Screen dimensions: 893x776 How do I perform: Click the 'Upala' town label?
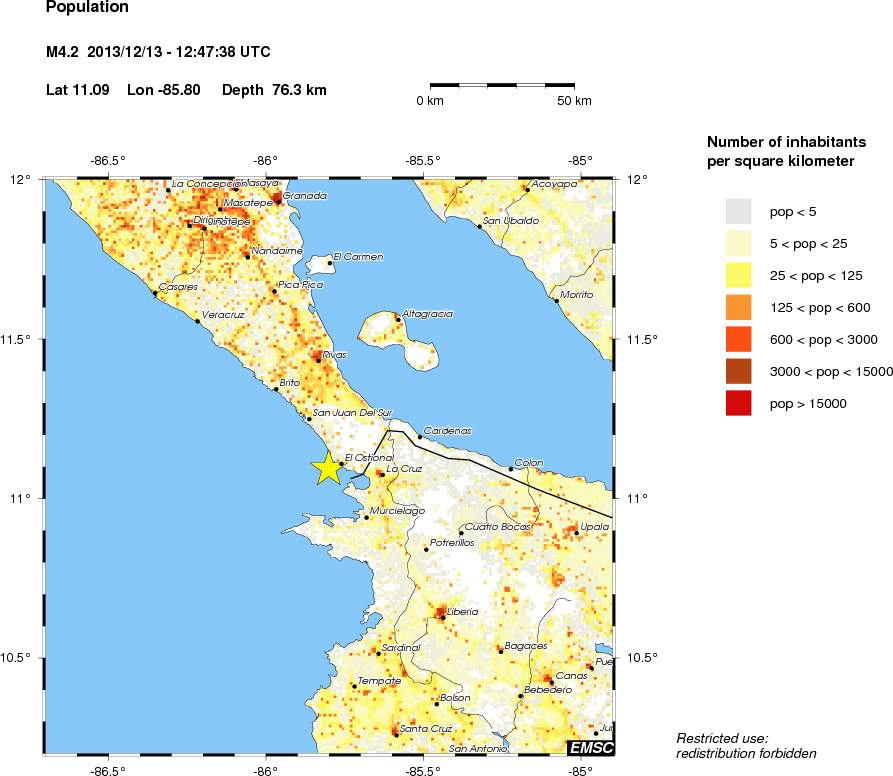[x=595, y=527]
